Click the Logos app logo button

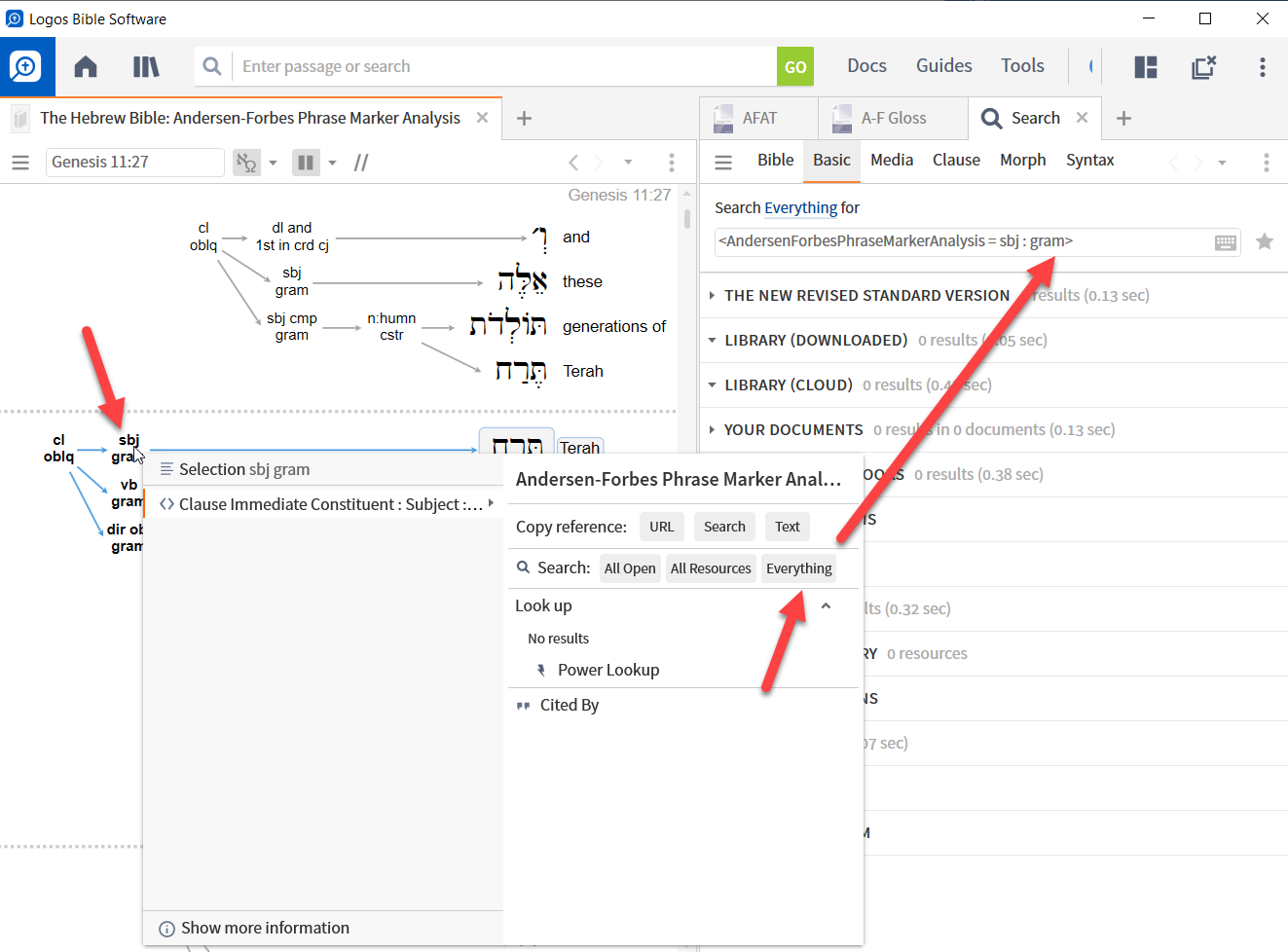point(26,66)
